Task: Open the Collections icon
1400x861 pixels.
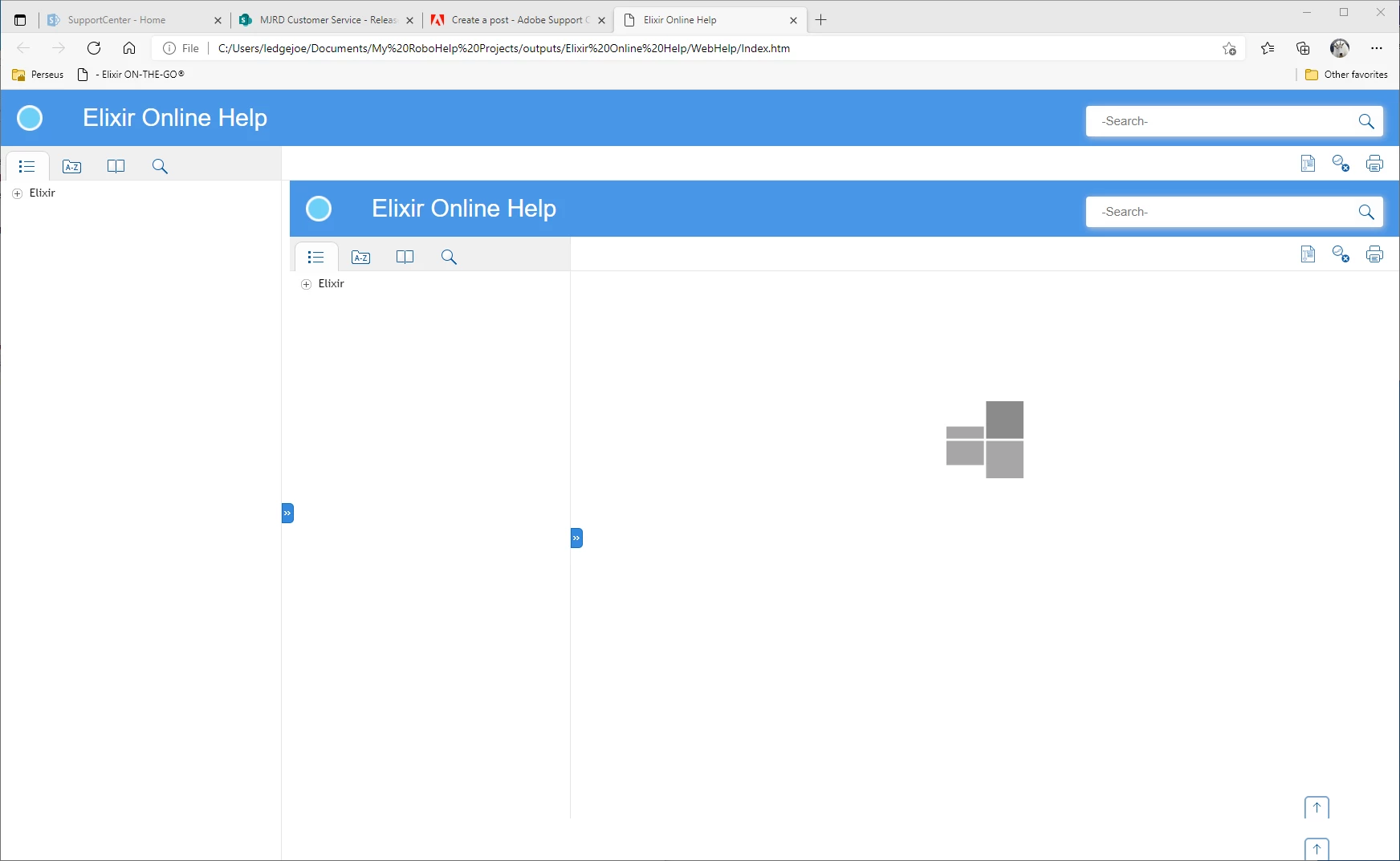Action: pyautogui.click(x=1303, y=48)
